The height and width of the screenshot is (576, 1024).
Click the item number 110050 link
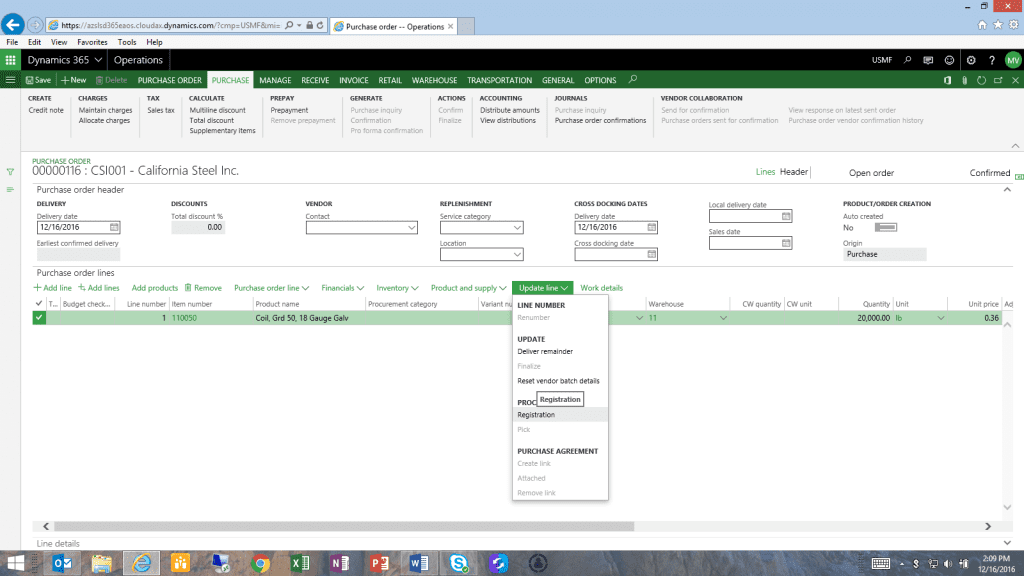pos(184,318)
